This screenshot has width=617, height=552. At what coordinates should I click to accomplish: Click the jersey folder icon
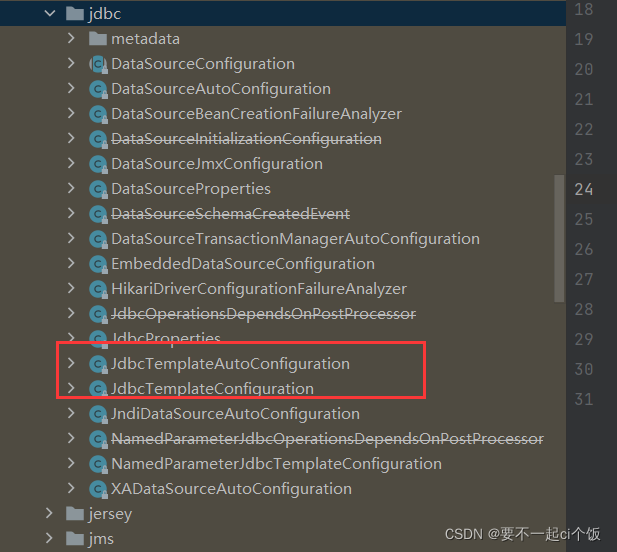(x=75, y=513)
